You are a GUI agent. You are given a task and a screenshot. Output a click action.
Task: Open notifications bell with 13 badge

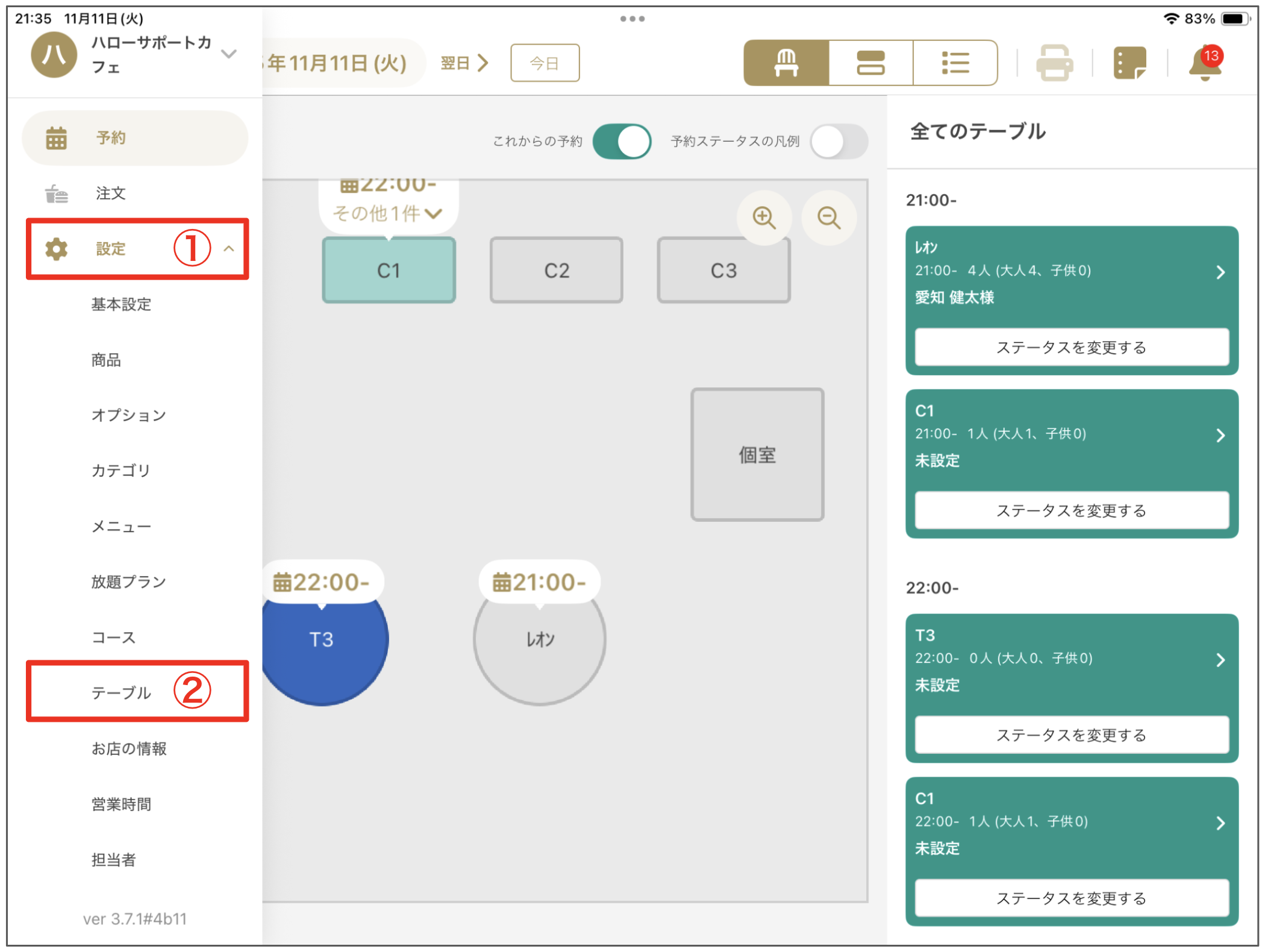(1205, 63)
